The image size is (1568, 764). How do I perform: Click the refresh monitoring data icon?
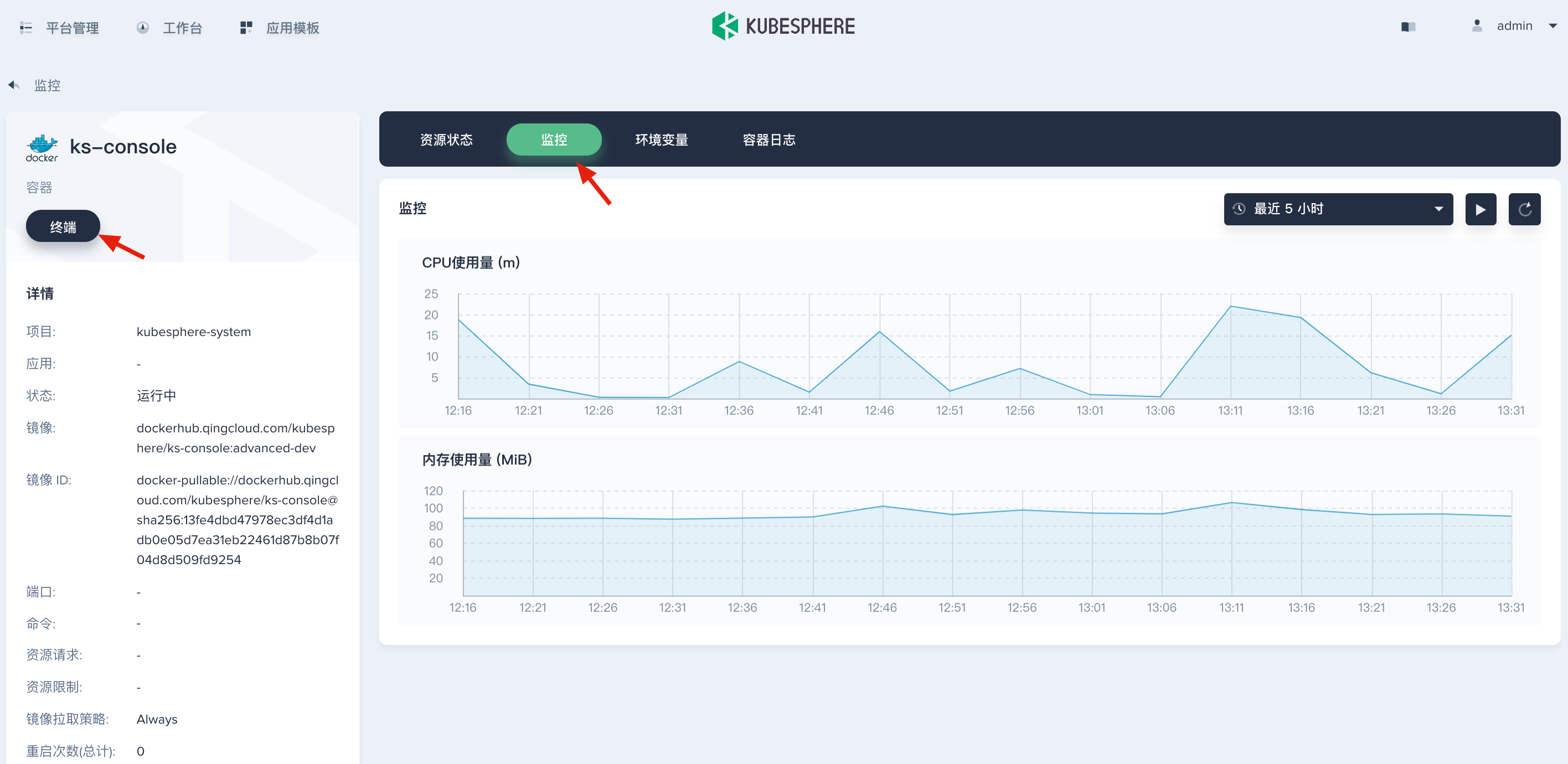click(x=1524, y=209)
